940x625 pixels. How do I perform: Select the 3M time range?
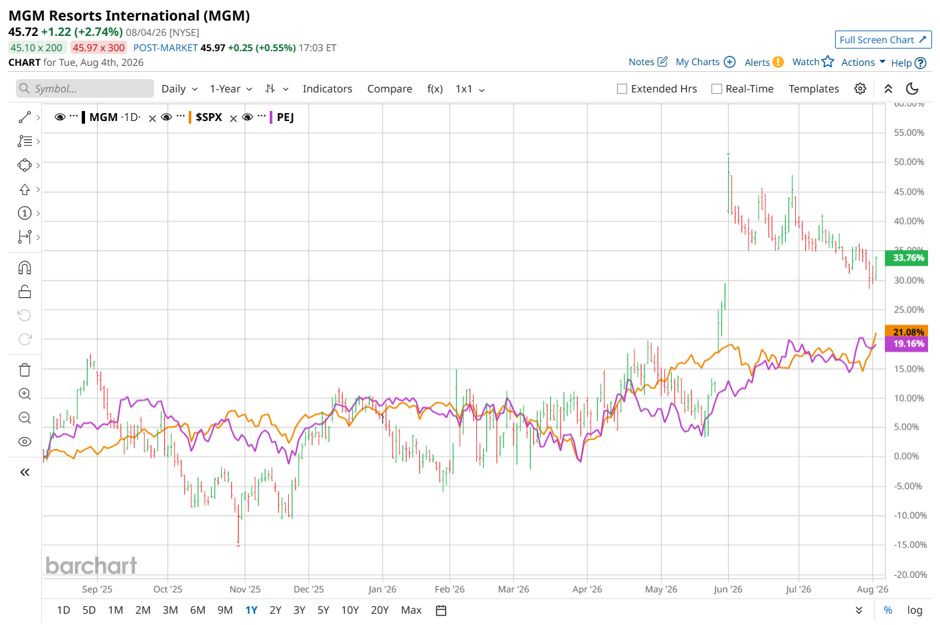click(170, 610)
